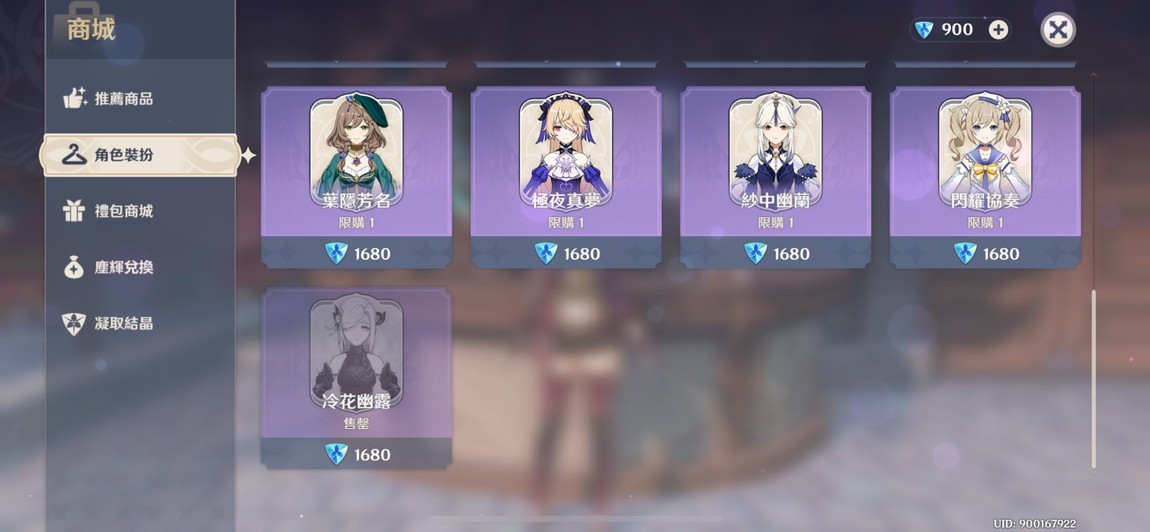Click the vertical scrollbar on the right edge
The height and width of the screenshot is (532, 1150).
tap(1094, 379)
